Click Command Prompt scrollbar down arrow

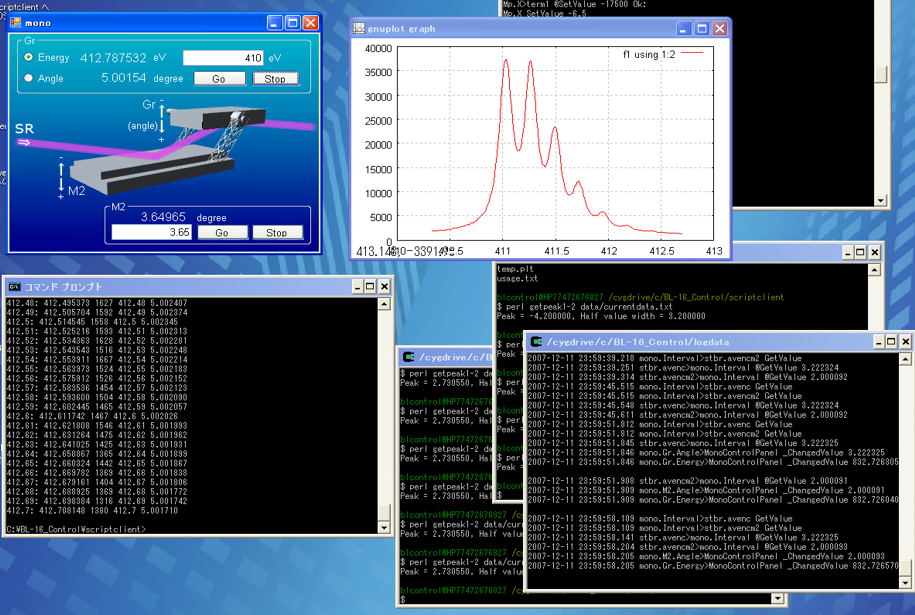(384, 527)
